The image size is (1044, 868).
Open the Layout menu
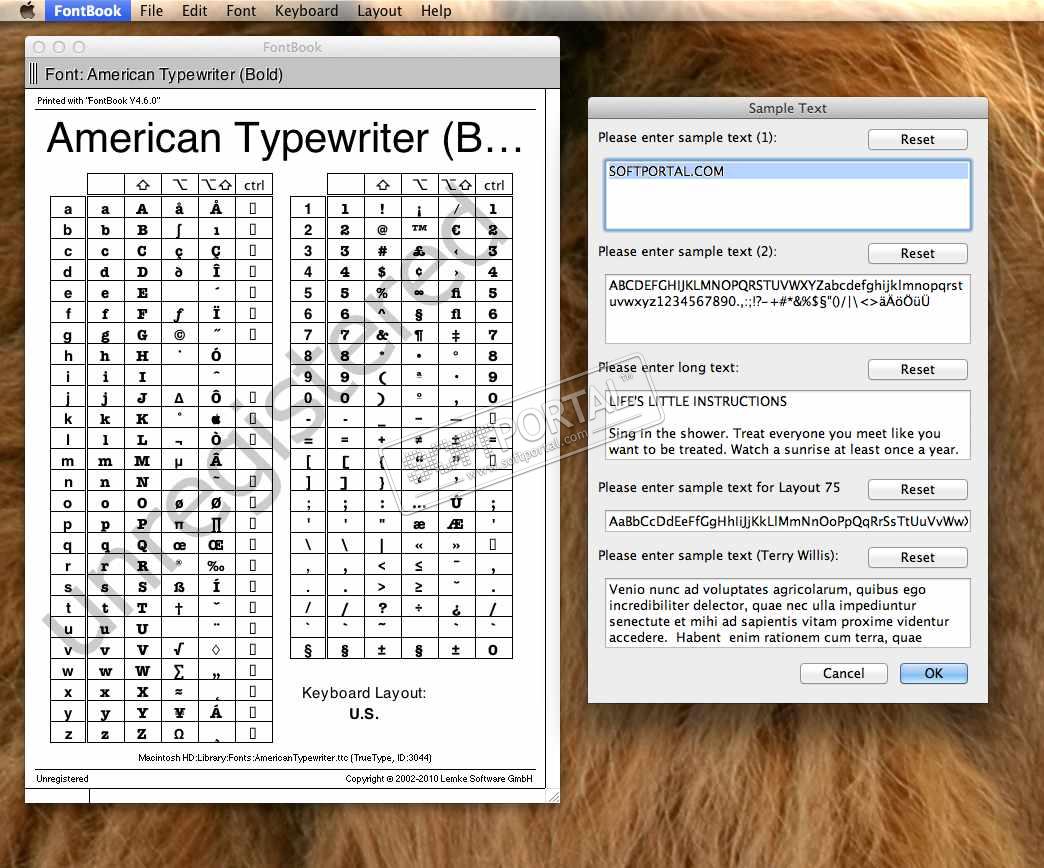point(380,11)
